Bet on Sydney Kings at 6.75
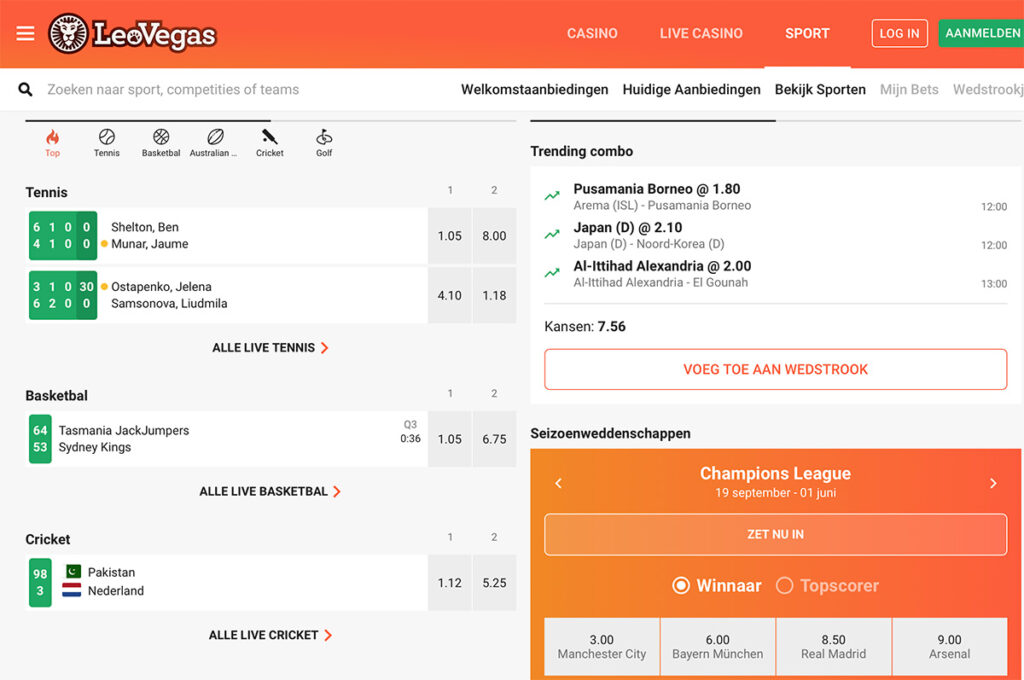The height and width of the screenshot is (680, 1024). tap(494, 439)
